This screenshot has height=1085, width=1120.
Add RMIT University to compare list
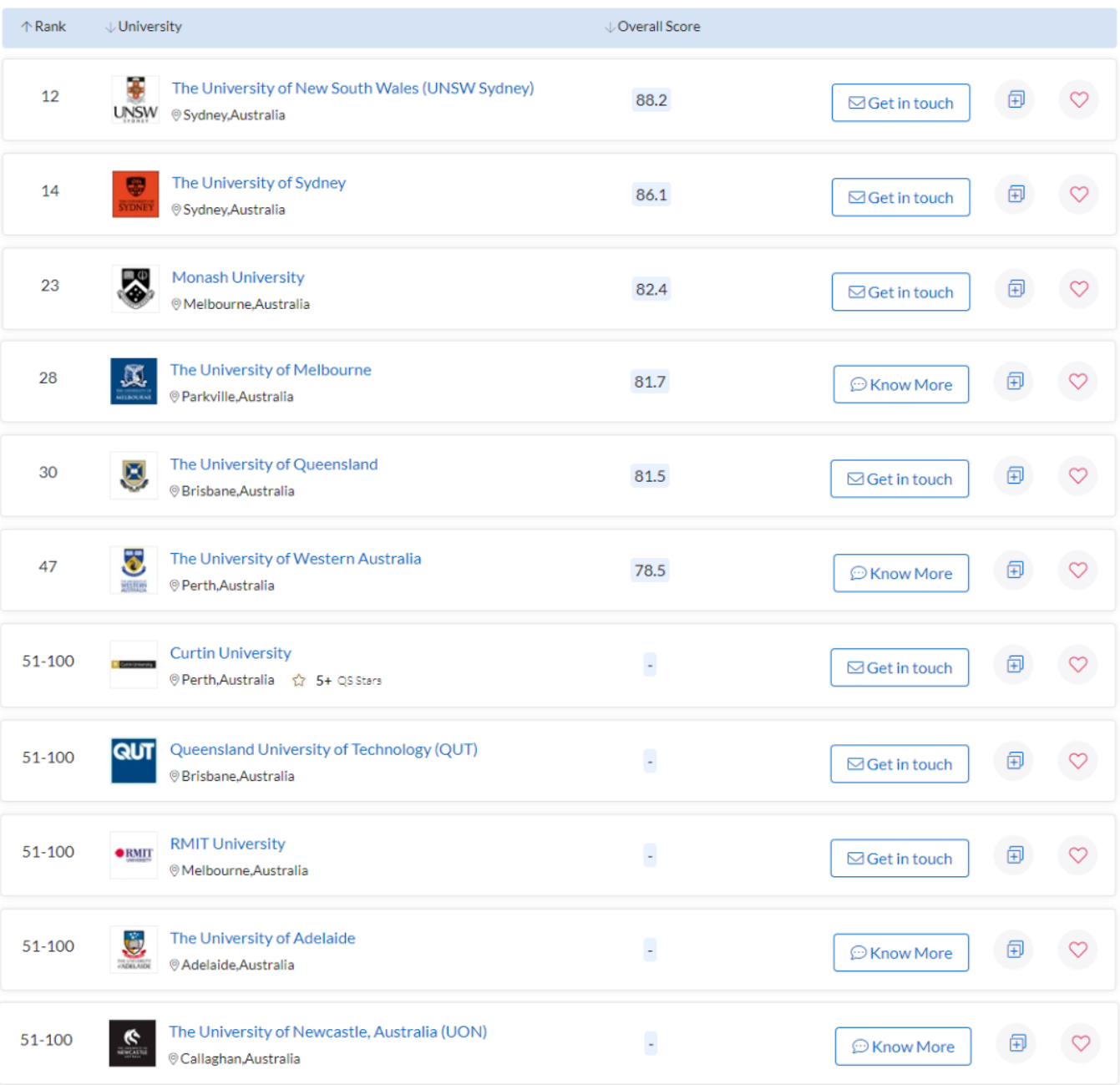tap(1015, 855)
